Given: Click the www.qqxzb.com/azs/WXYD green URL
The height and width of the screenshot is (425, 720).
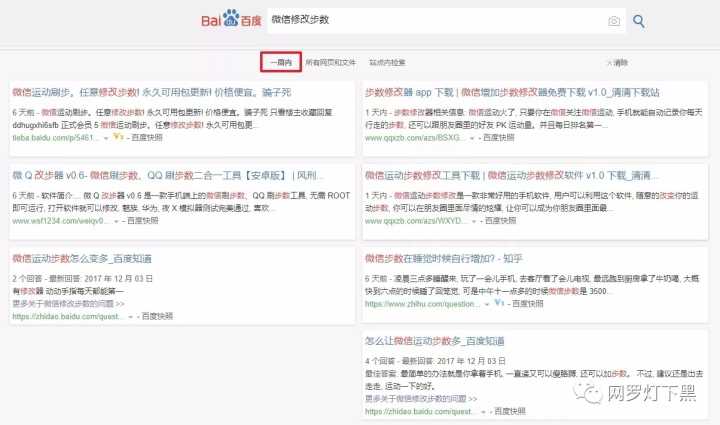Looking at the screenshot, I should 416,220.
